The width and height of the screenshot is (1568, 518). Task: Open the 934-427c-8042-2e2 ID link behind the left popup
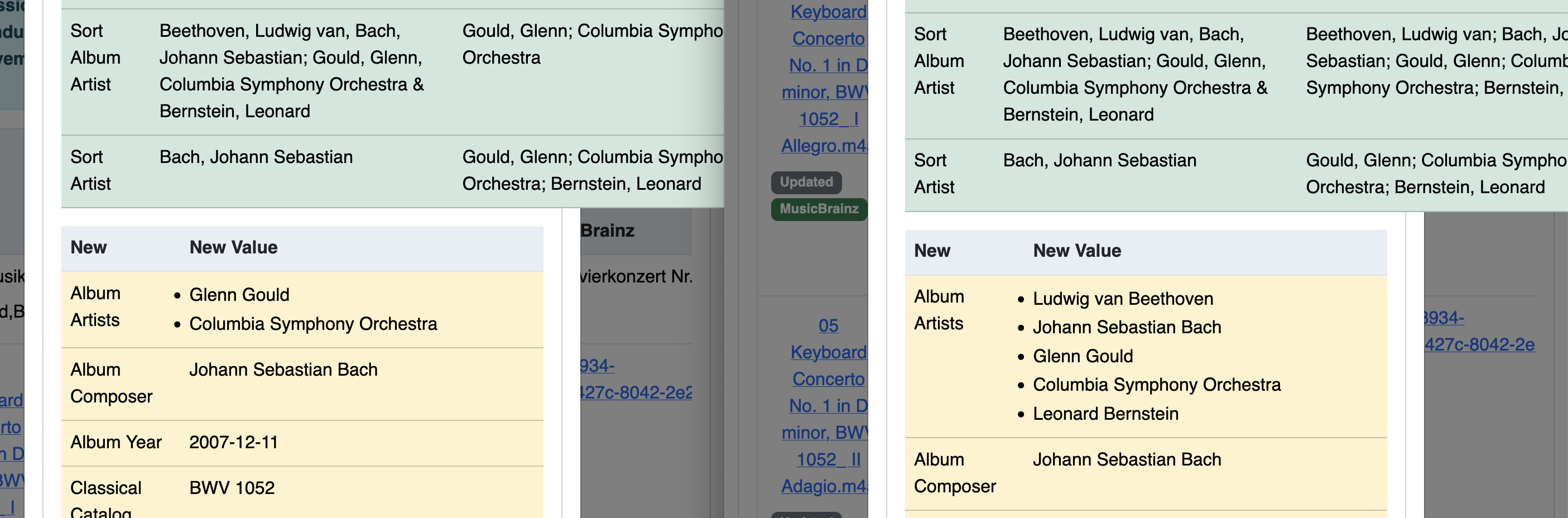click(x=636, y=378)
